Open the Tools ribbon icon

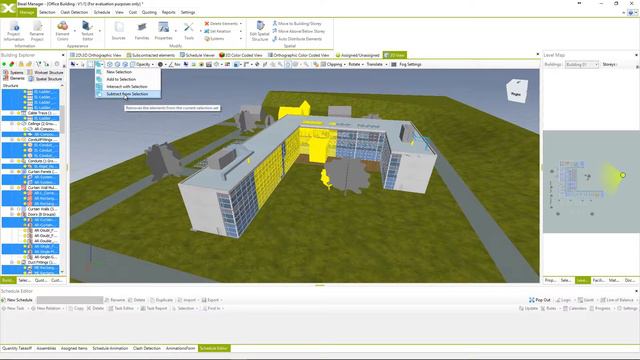point(189,31)
